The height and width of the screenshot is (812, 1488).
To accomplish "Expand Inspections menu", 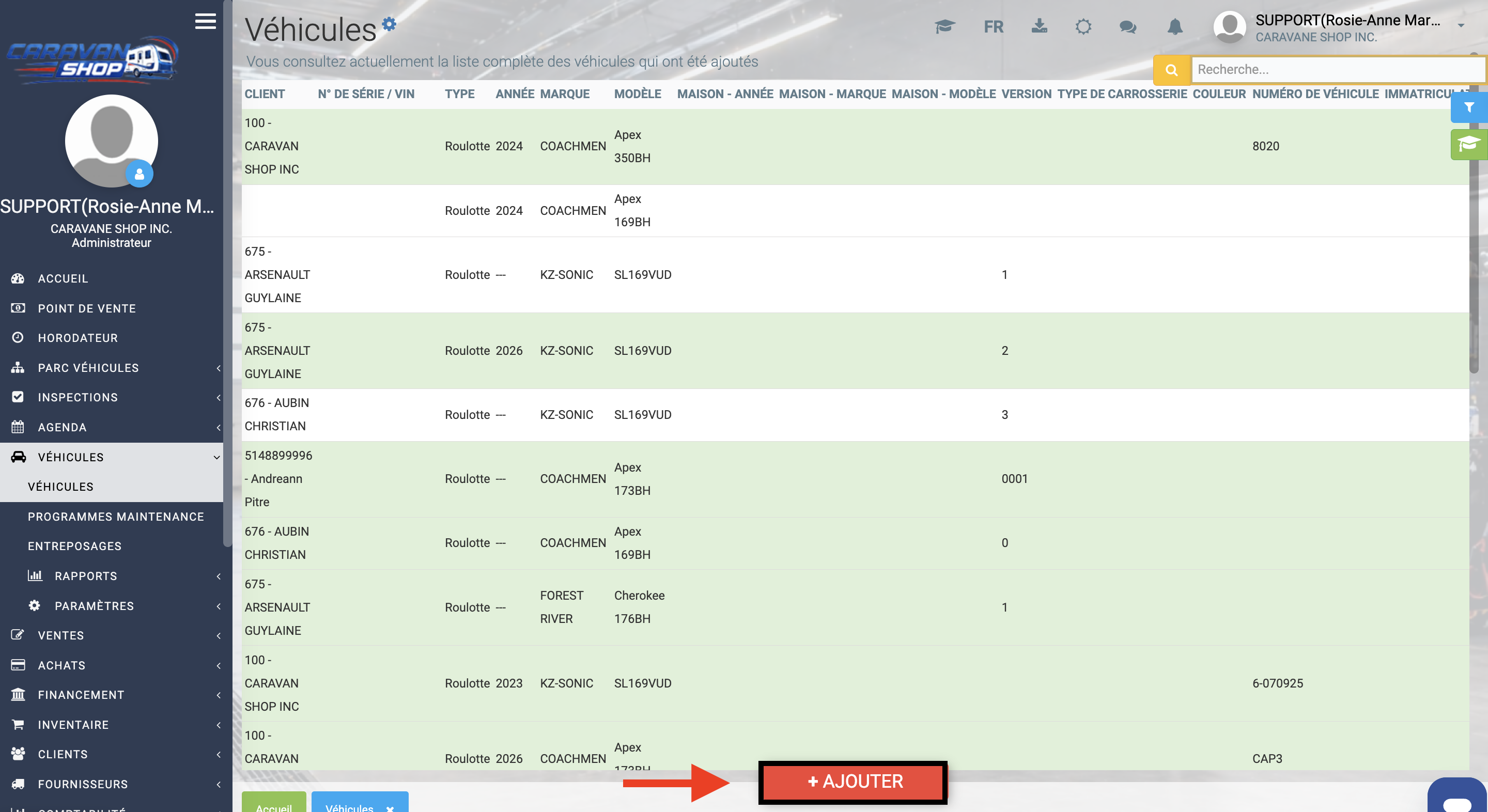I will [x=112, y=397].
